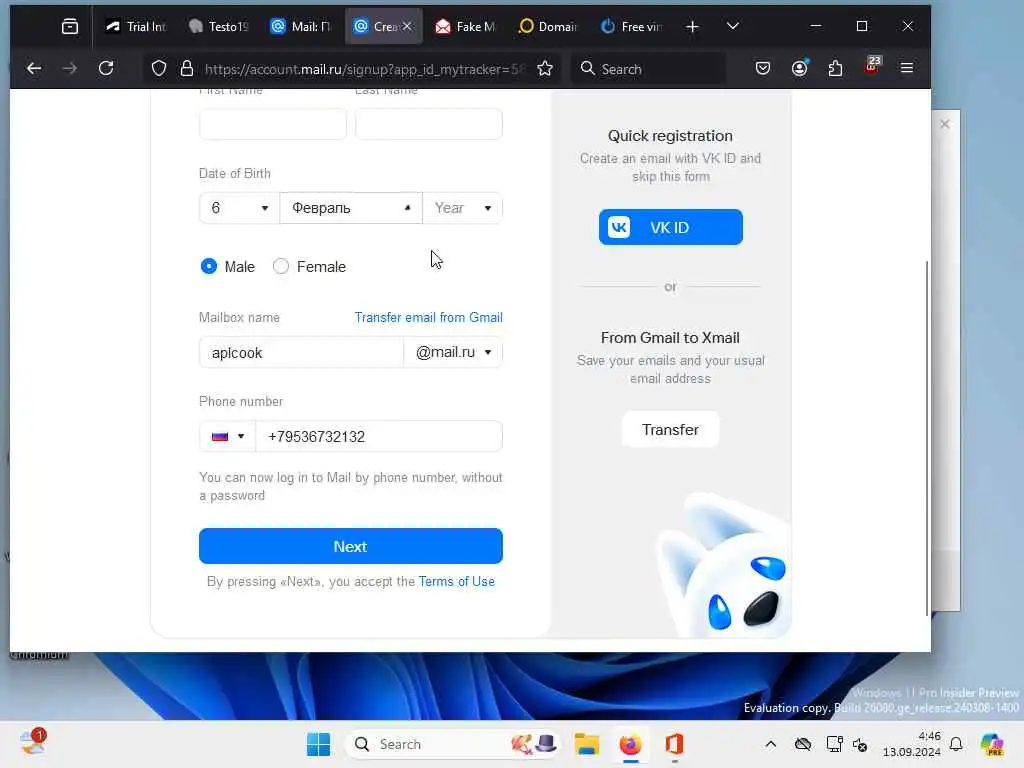Open the Terms of Use link
Screen dimensions: 1024x768
tap(456, 581)
